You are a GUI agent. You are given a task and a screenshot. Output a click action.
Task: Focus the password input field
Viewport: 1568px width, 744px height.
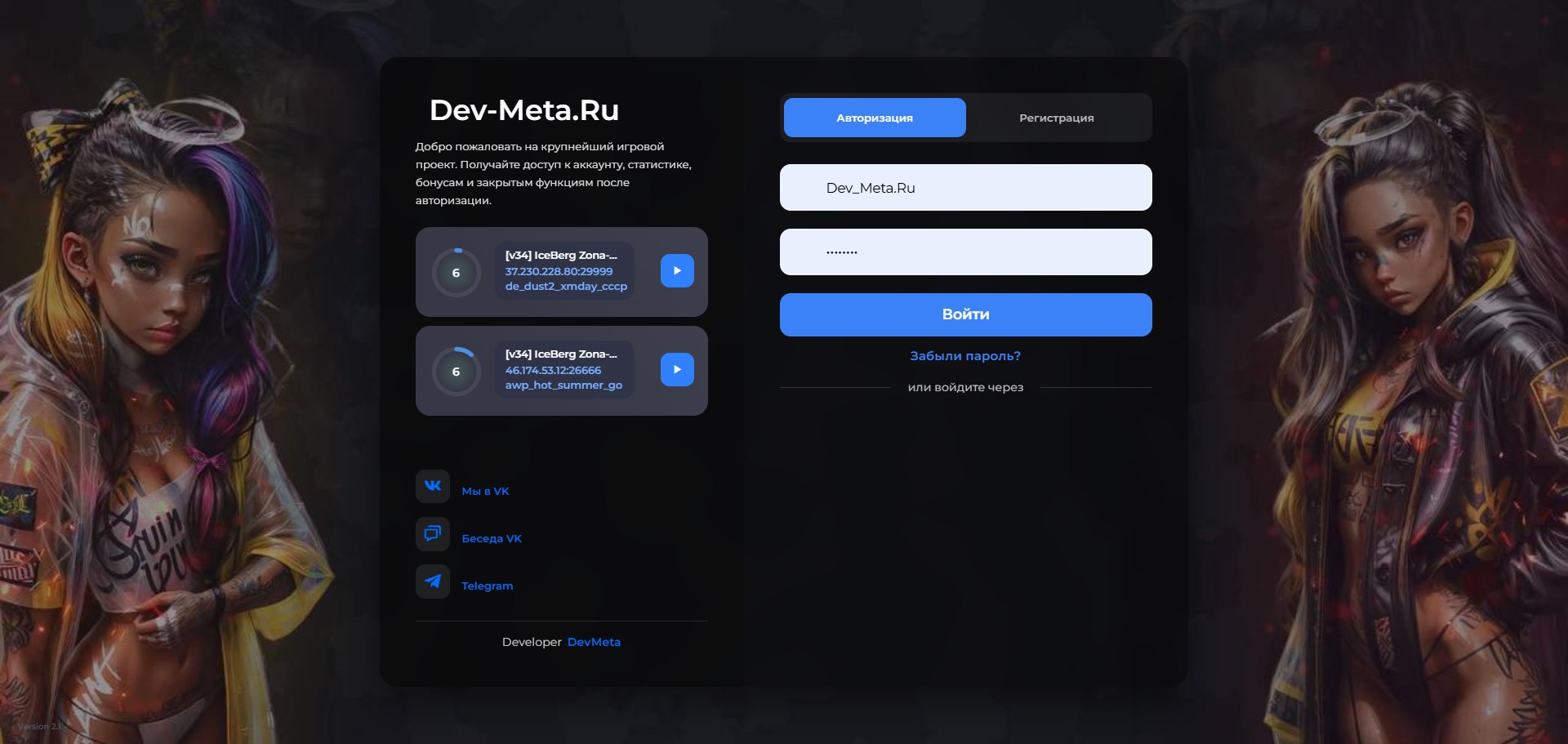click(965, 252)
